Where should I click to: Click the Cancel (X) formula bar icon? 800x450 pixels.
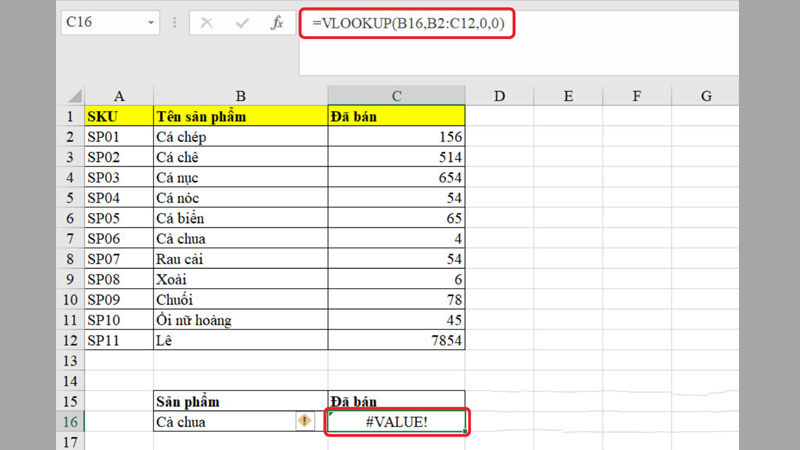(x=207, y=23)
